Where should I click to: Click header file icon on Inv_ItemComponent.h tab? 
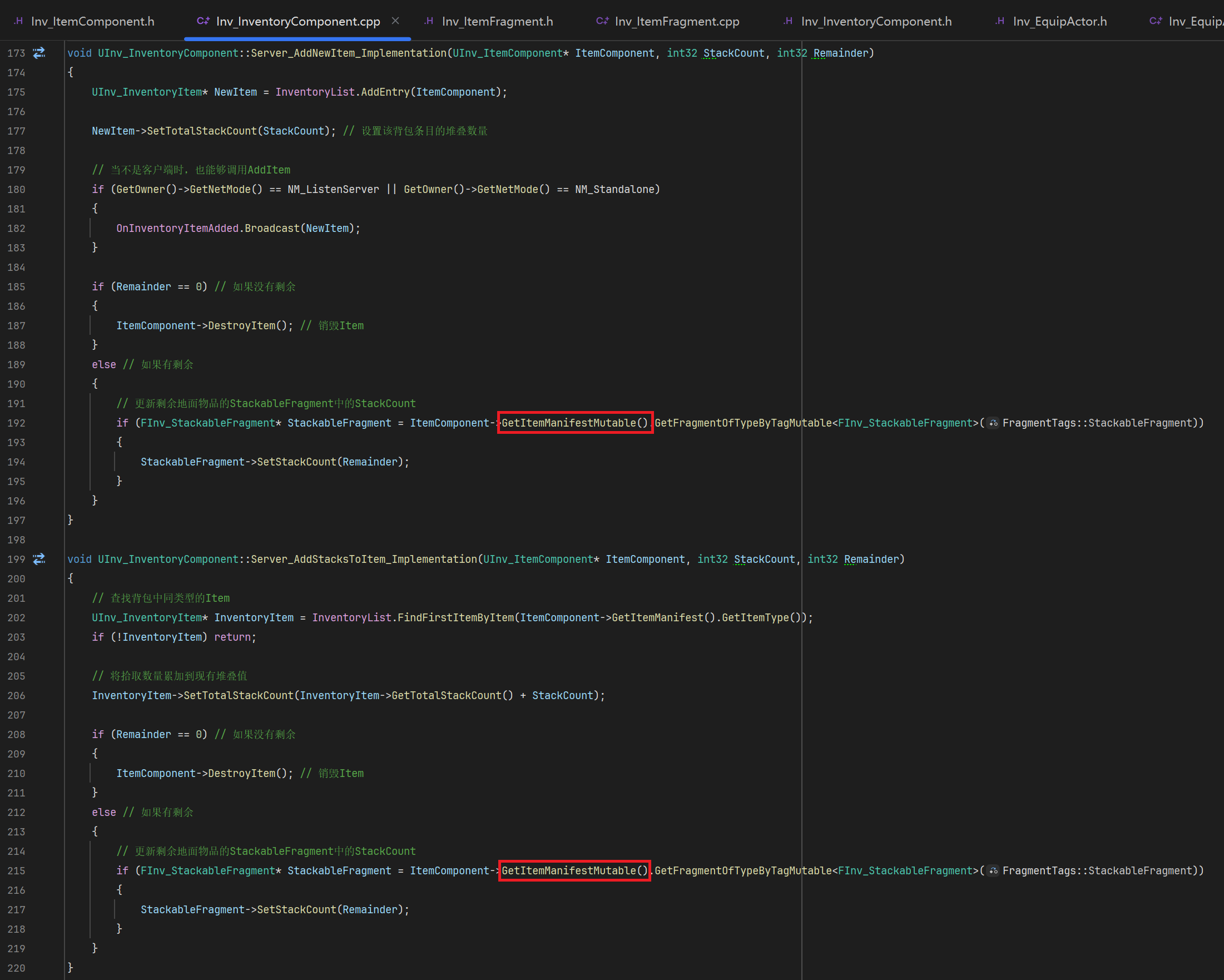click(x=19, y=21)
